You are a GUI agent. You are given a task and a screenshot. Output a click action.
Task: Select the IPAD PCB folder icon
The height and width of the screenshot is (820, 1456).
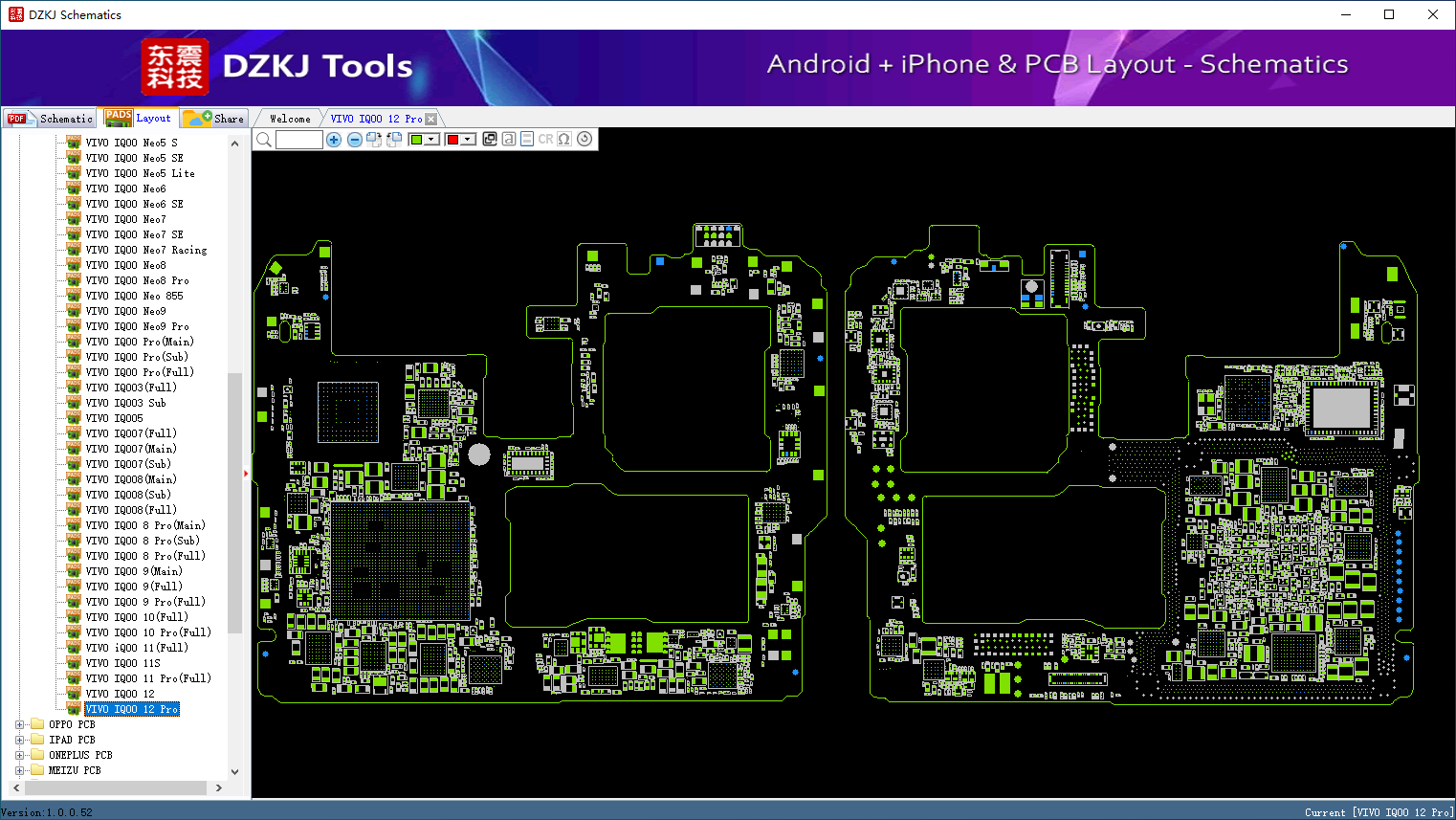37,740
